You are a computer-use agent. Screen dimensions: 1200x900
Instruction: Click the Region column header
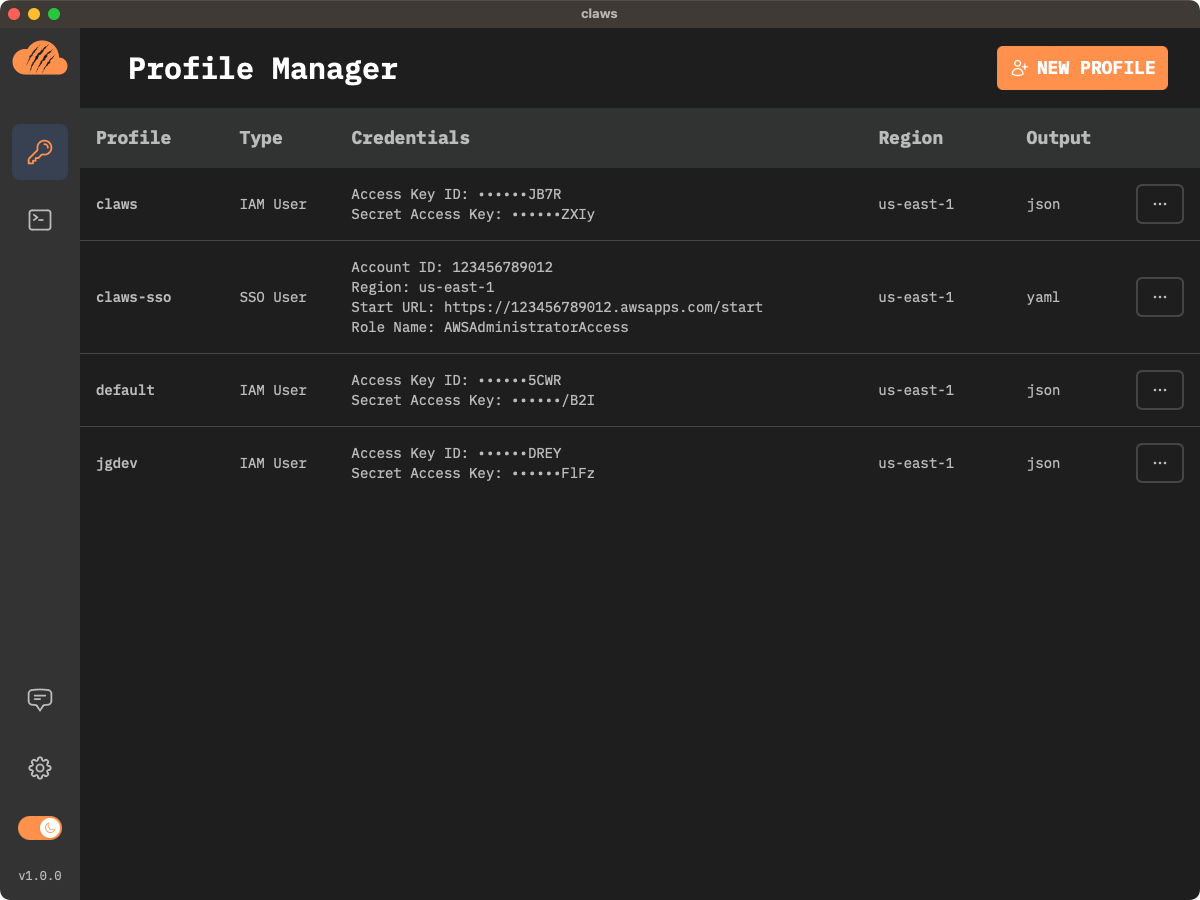click(911, 138)
